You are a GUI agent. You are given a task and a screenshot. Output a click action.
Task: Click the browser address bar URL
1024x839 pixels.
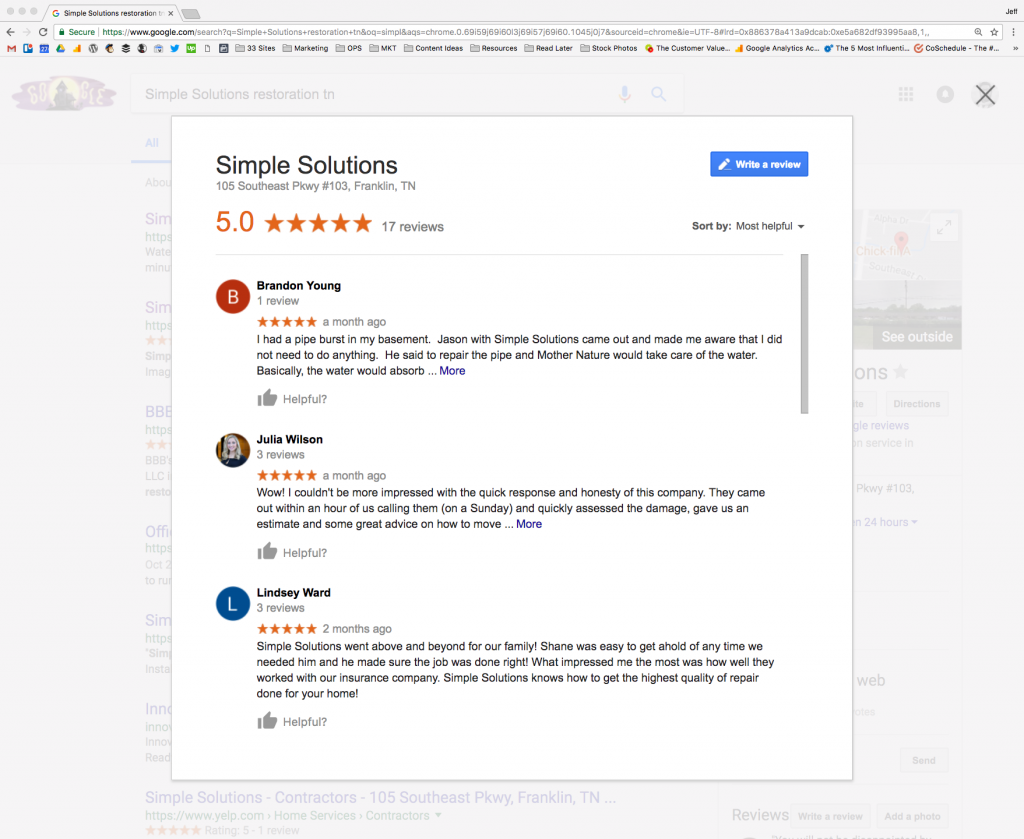[515, 32]
